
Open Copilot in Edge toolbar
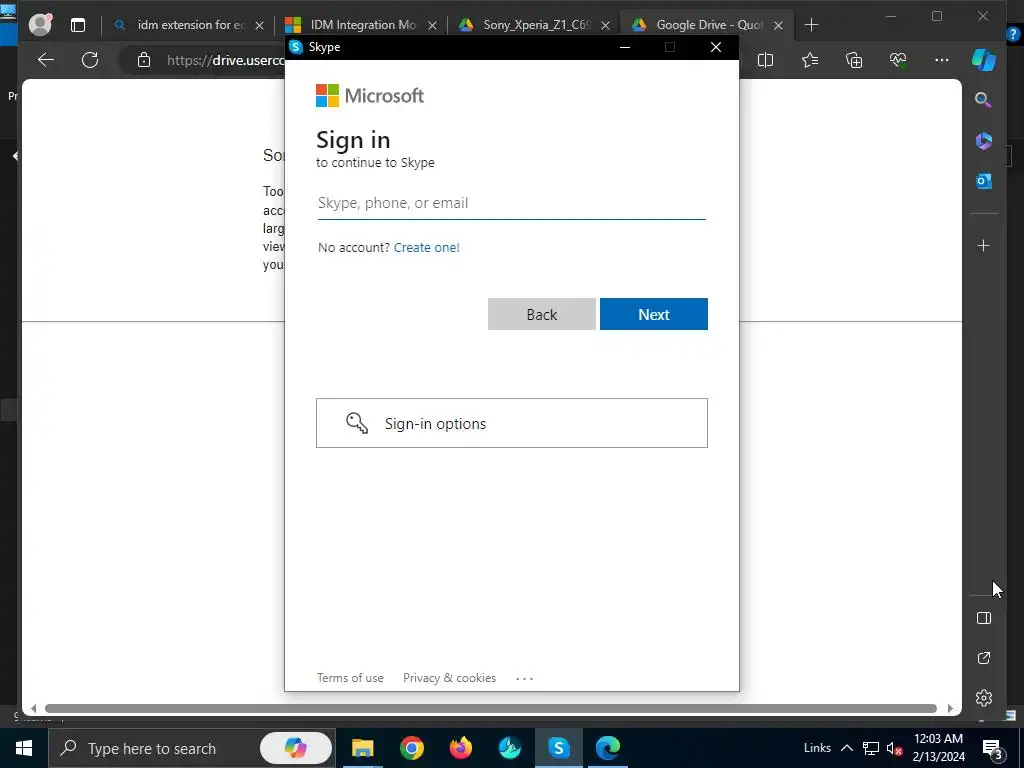point(984,60)
